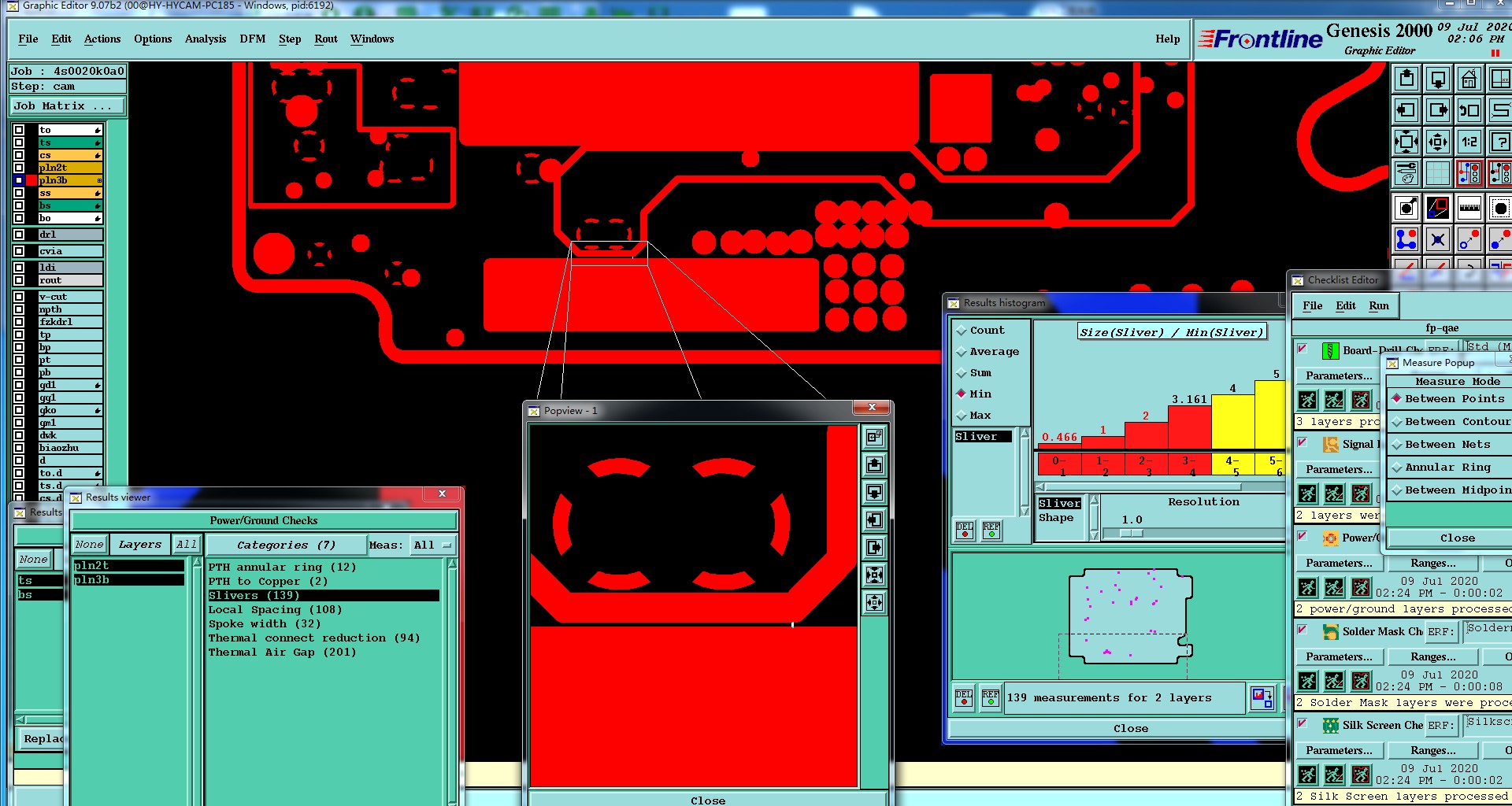The height and width of the screenshot is (806, 1512).
Task: Open the Rout menu
Action: [326, 39]
